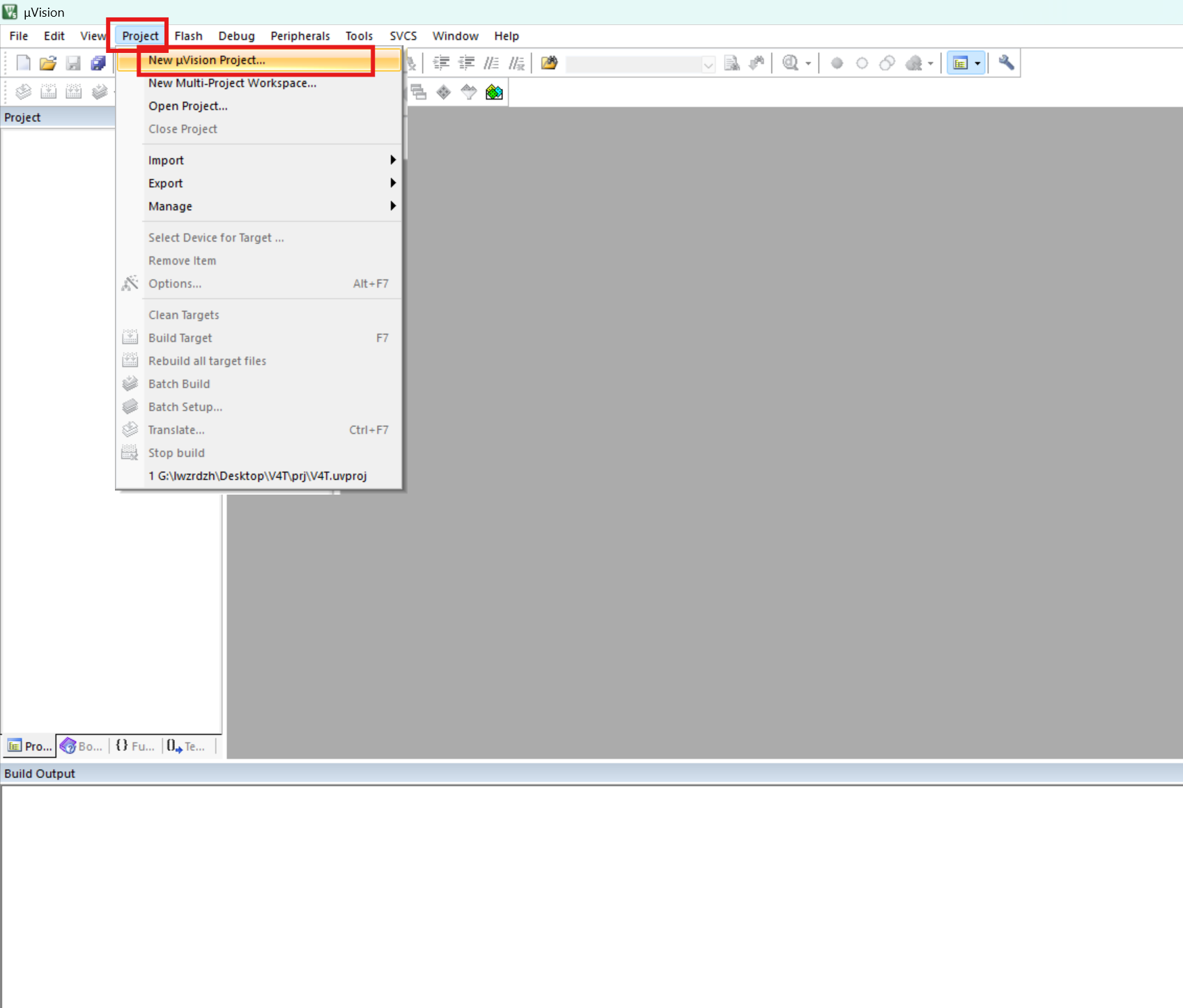Click the Project Window toggle icon

point(961,63)
